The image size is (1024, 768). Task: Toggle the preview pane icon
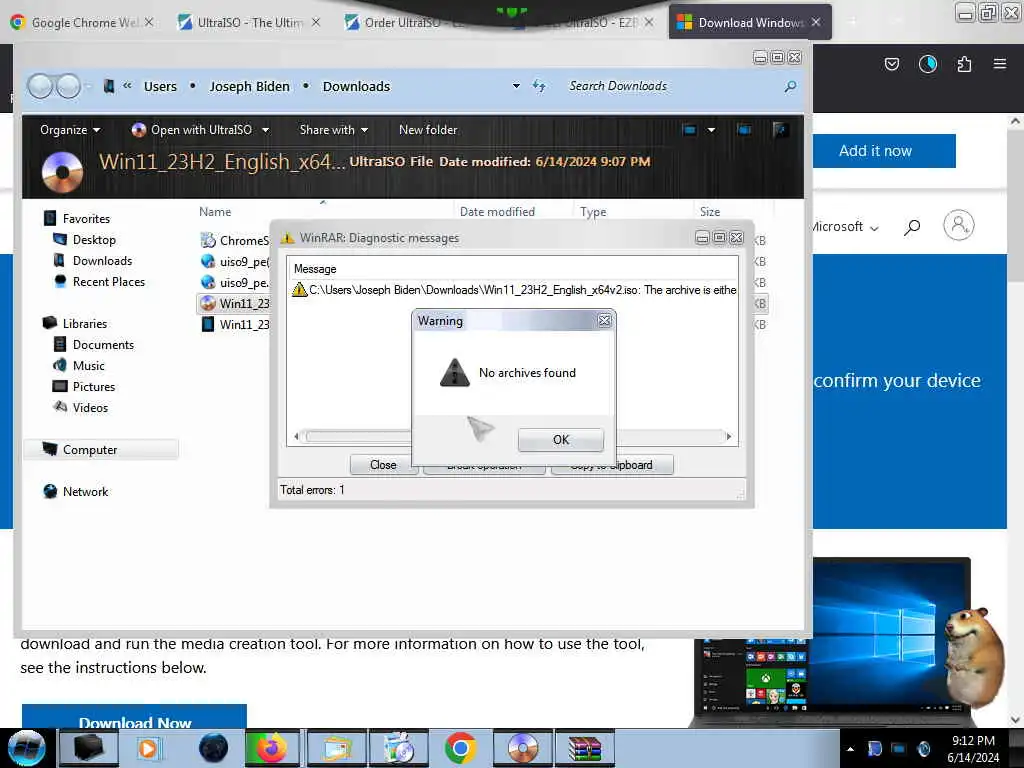point(744,130)
